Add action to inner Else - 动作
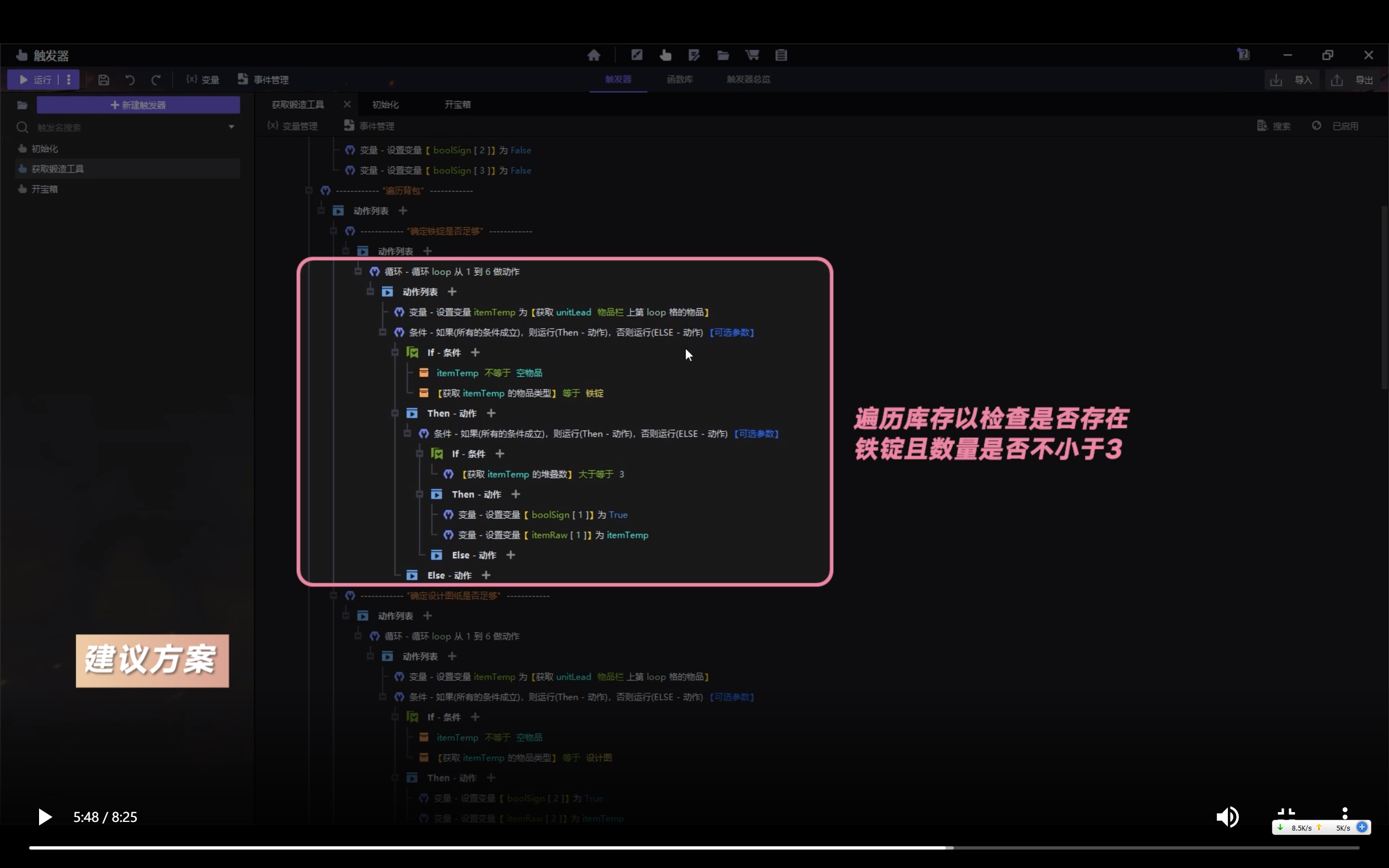The height and width of the screenshot is (868, 1389). tap(511, 554)
